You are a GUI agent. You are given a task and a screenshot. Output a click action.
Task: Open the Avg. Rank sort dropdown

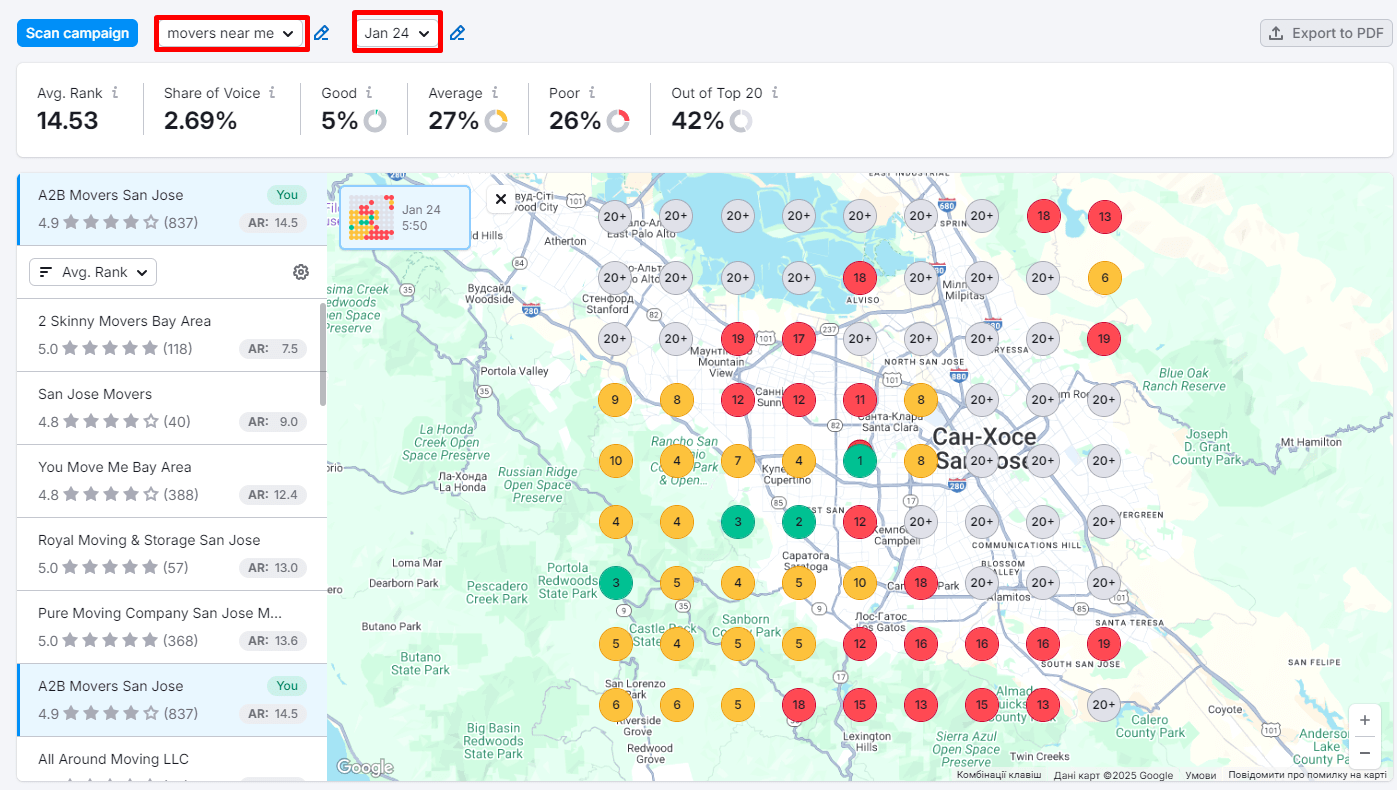click(x=93, y=272)
